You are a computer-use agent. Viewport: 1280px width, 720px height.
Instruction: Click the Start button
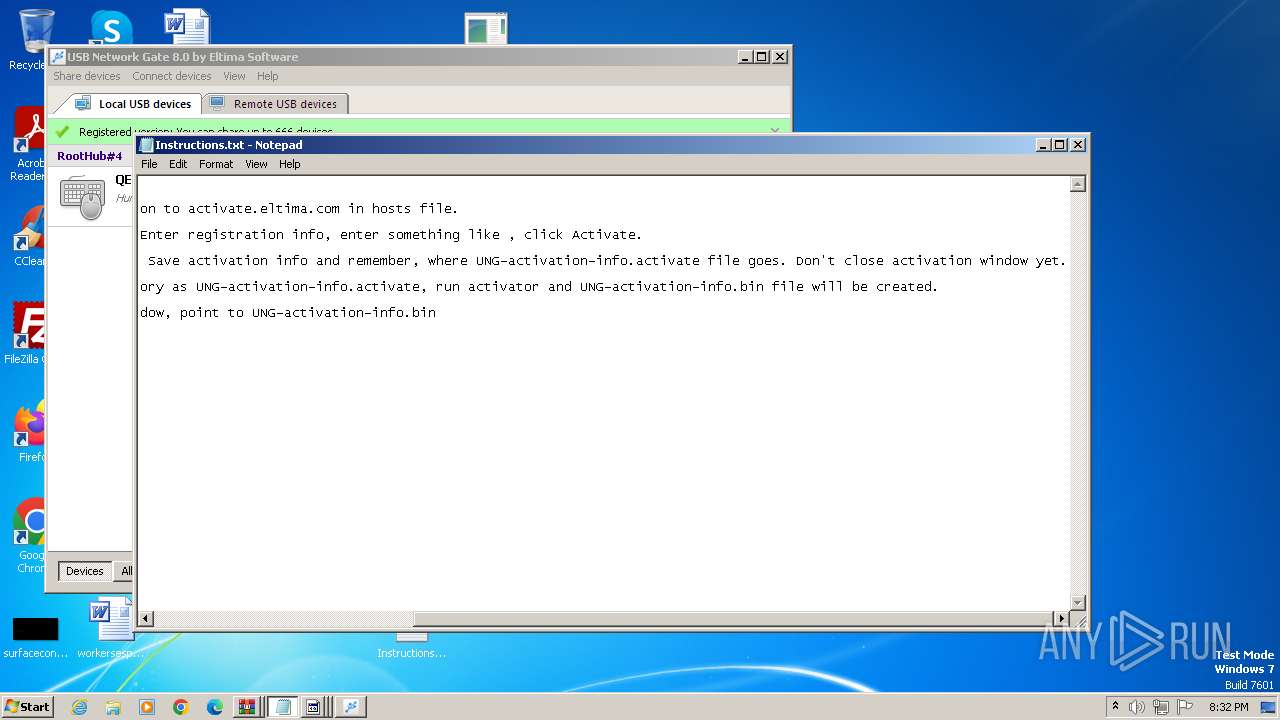click(x=27, y=706)
